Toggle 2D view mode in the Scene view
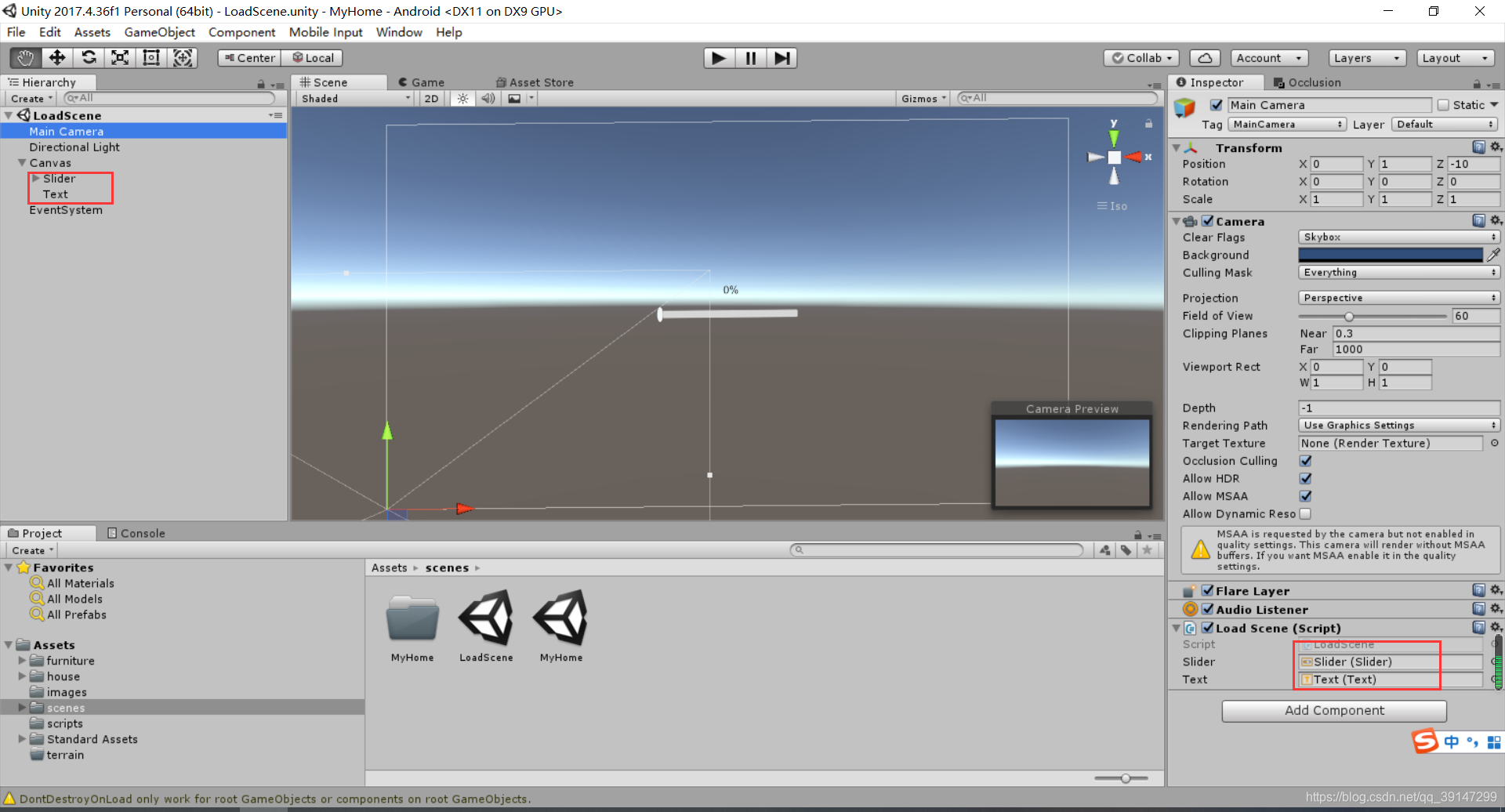The height and width of the screenshot is (812, 1505). click(x=431, y=98)
